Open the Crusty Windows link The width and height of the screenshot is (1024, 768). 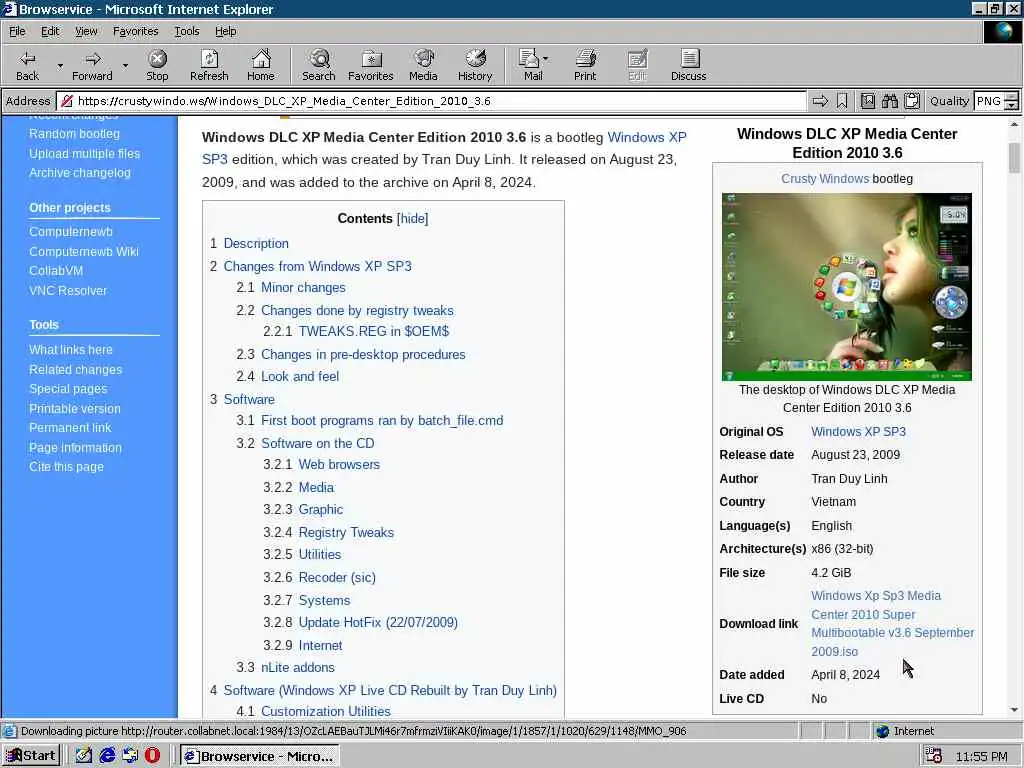tap(825, 178)
